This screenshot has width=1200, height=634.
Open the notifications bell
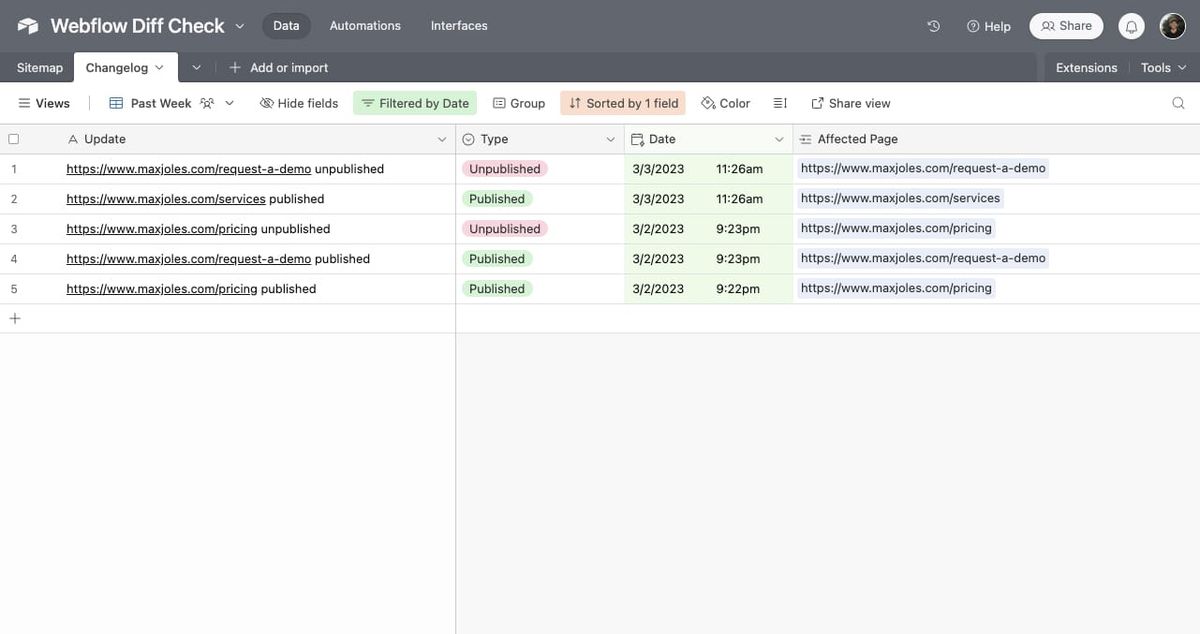tap(1131, 26)
